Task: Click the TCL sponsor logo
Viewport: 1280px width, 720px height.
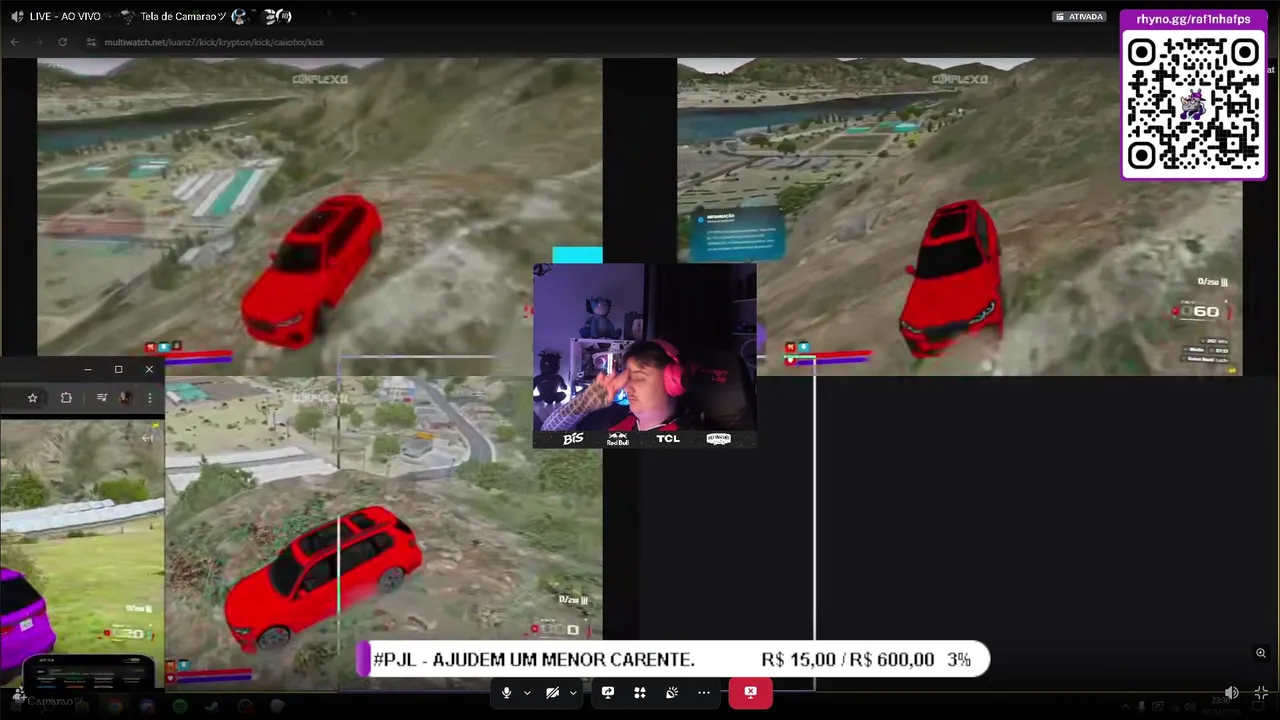Action: [668, 438]
